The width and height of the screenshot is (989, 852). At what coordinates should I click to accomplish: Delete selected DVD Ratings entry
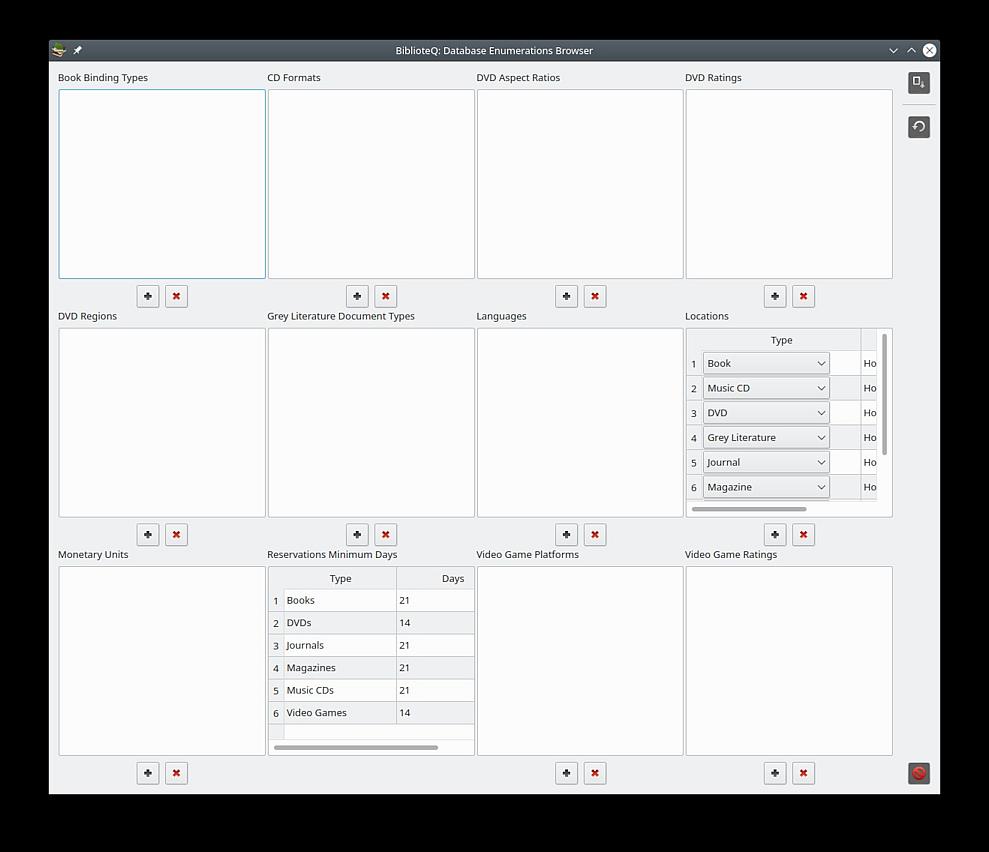pos(804,296)
